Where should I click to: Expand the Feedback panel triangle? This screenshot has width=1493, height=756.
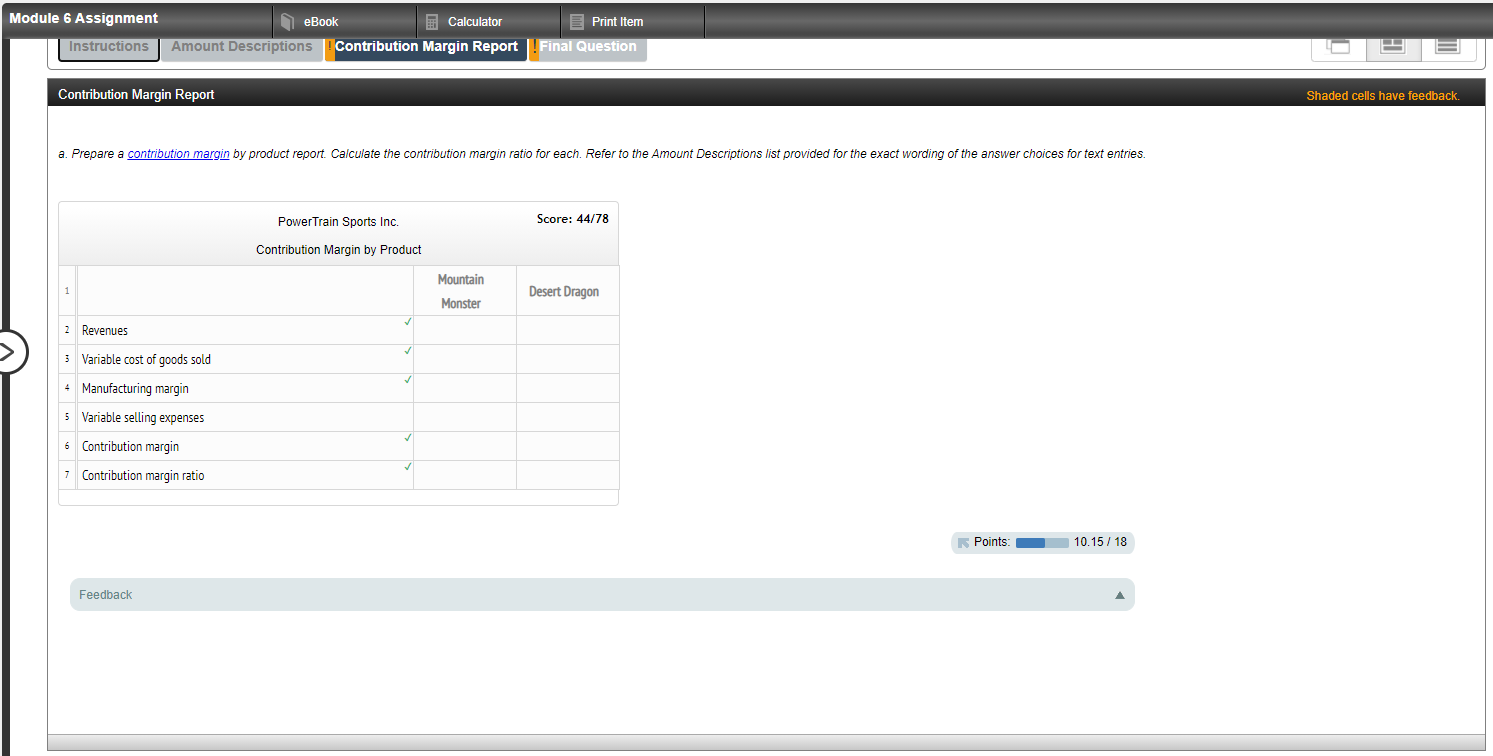tap(1119, 595)
